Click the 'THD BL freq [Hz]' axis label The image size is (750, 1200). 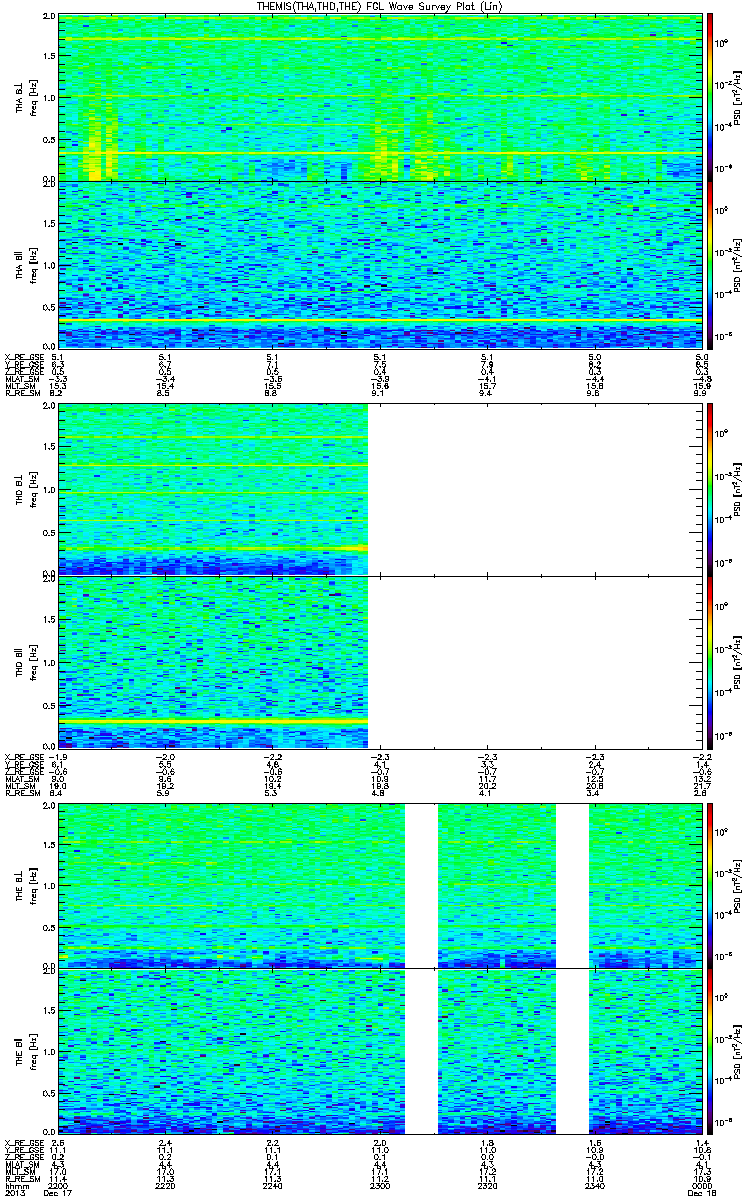click(x=26, y=489)
